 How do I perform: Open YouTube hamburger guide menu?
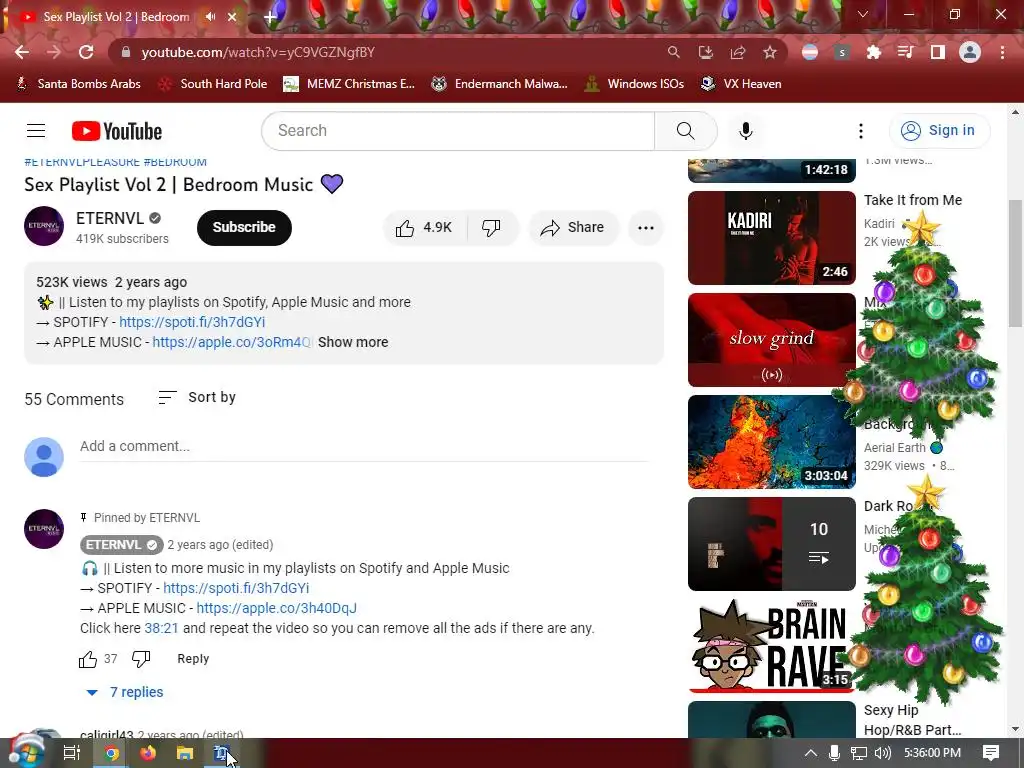click(36, 131)
